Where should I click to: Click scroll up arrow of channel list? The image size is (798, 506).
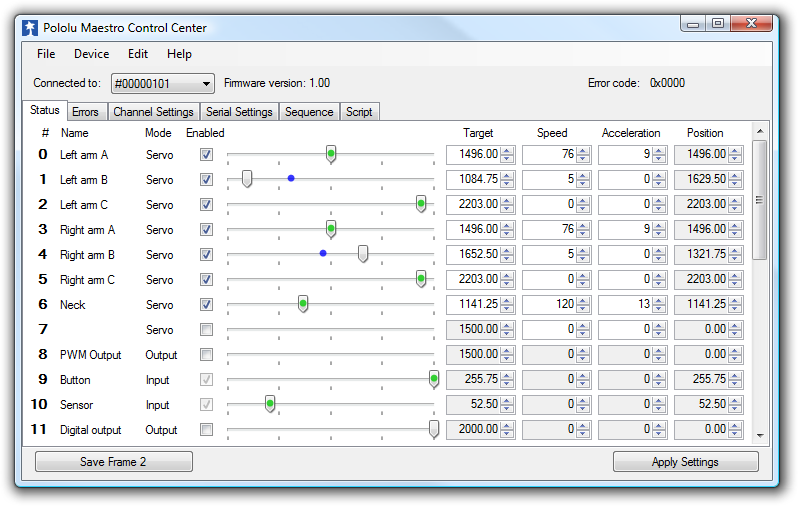(x=760, y=131)
